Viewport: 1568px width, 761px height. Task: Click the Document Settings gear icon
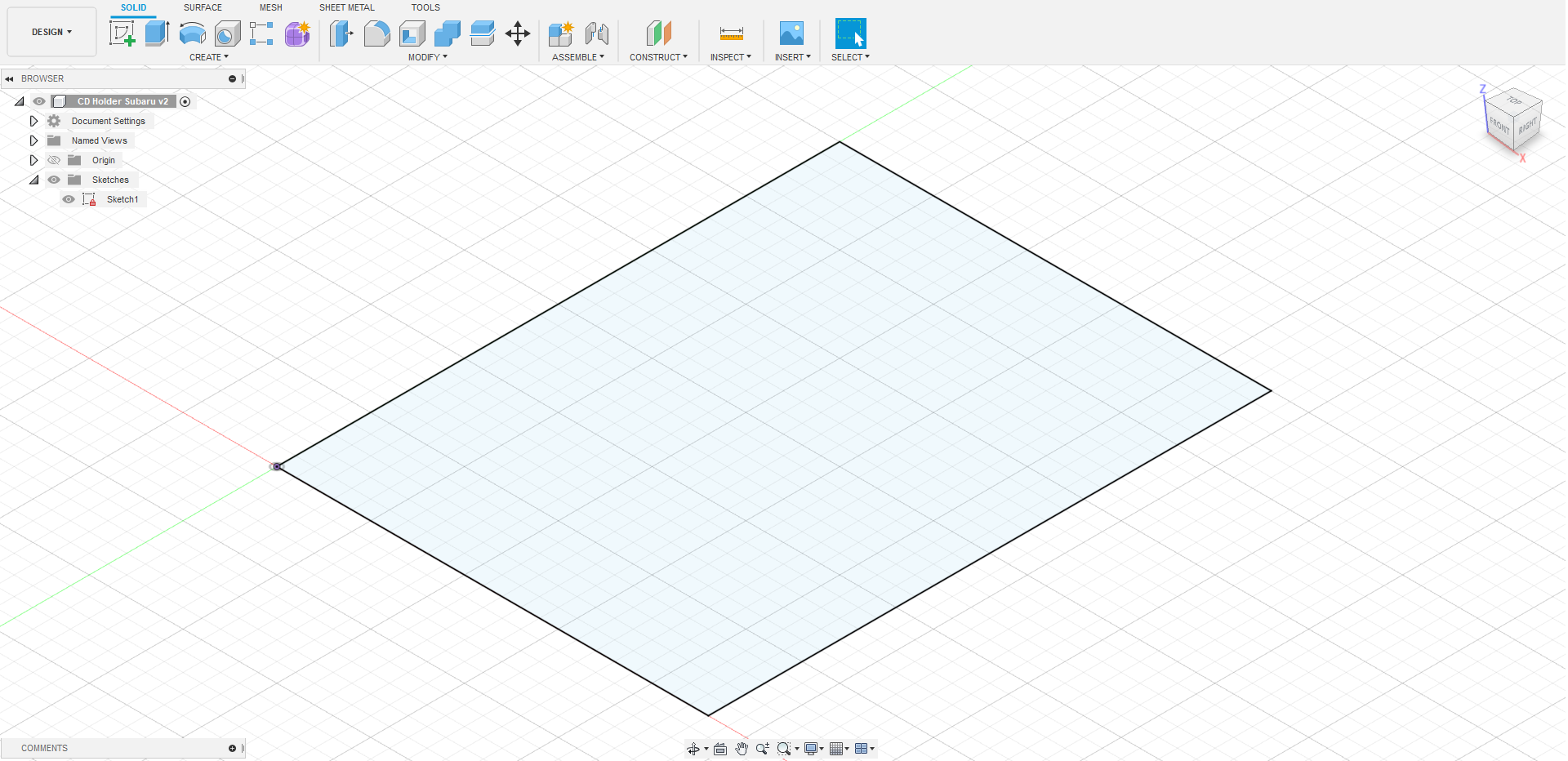[54, 121]
